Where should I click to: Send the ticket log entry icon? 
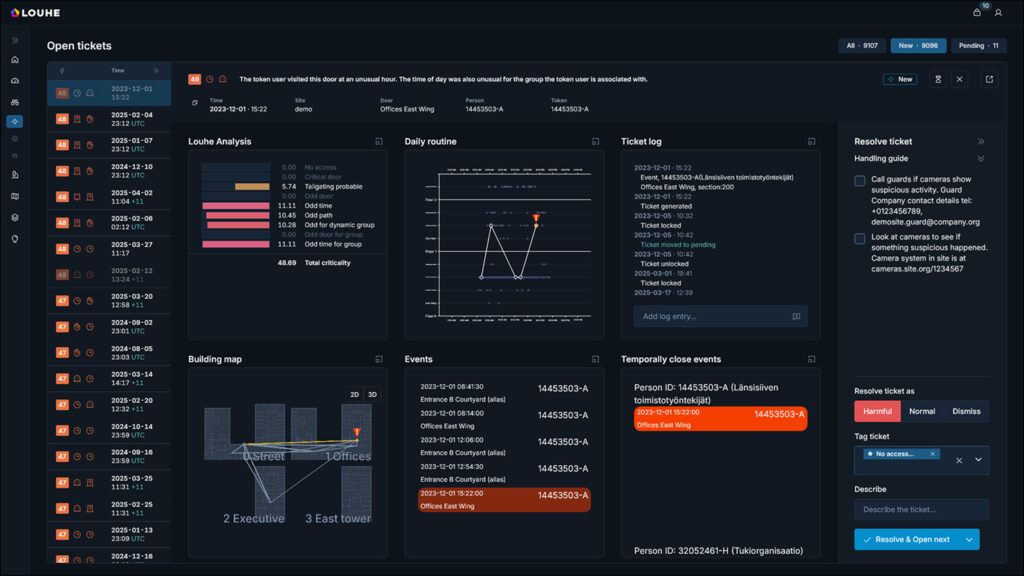[x=796, y=316]
